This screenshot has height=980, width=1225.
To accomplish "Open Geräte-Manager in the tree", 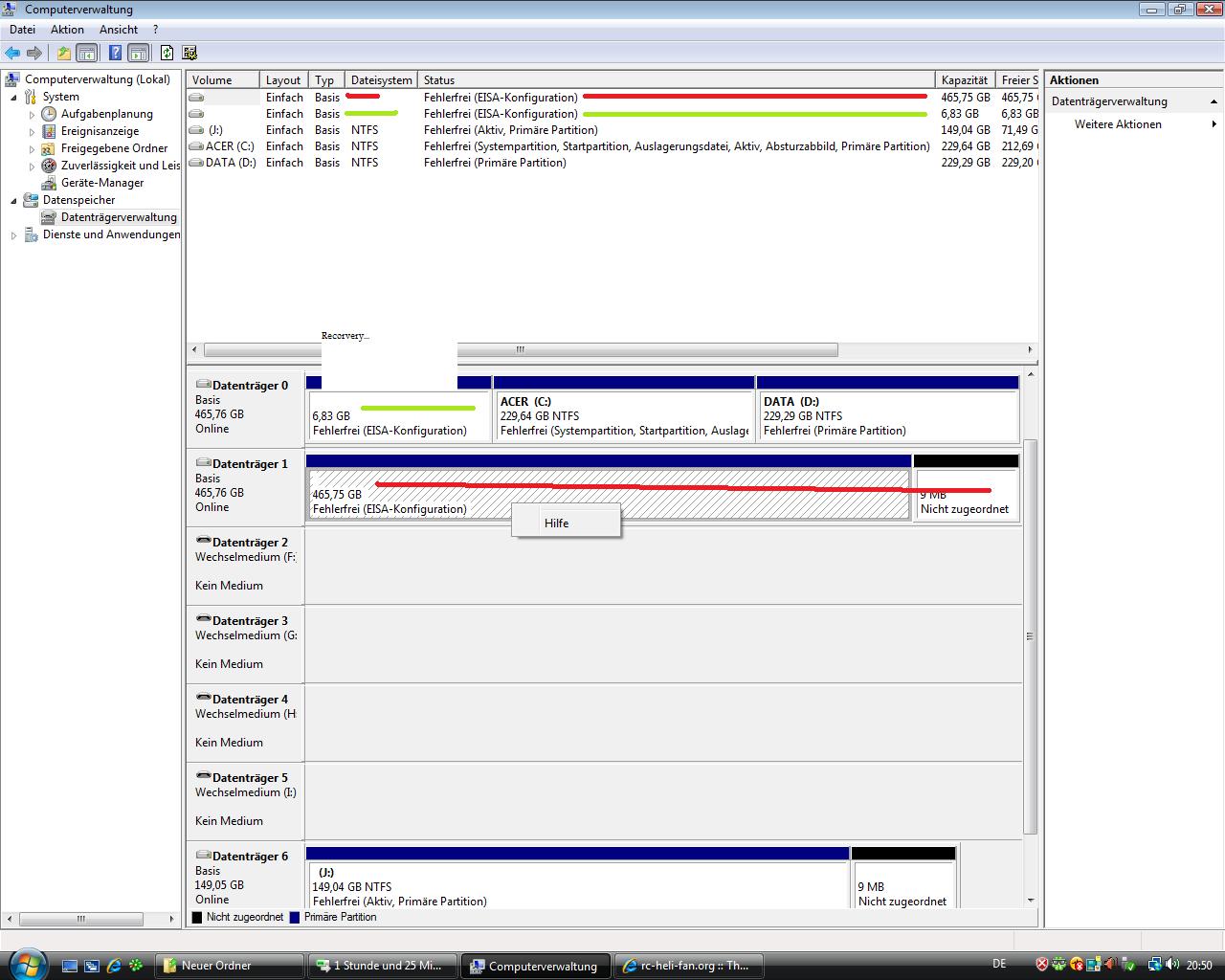I will (101, 183).
